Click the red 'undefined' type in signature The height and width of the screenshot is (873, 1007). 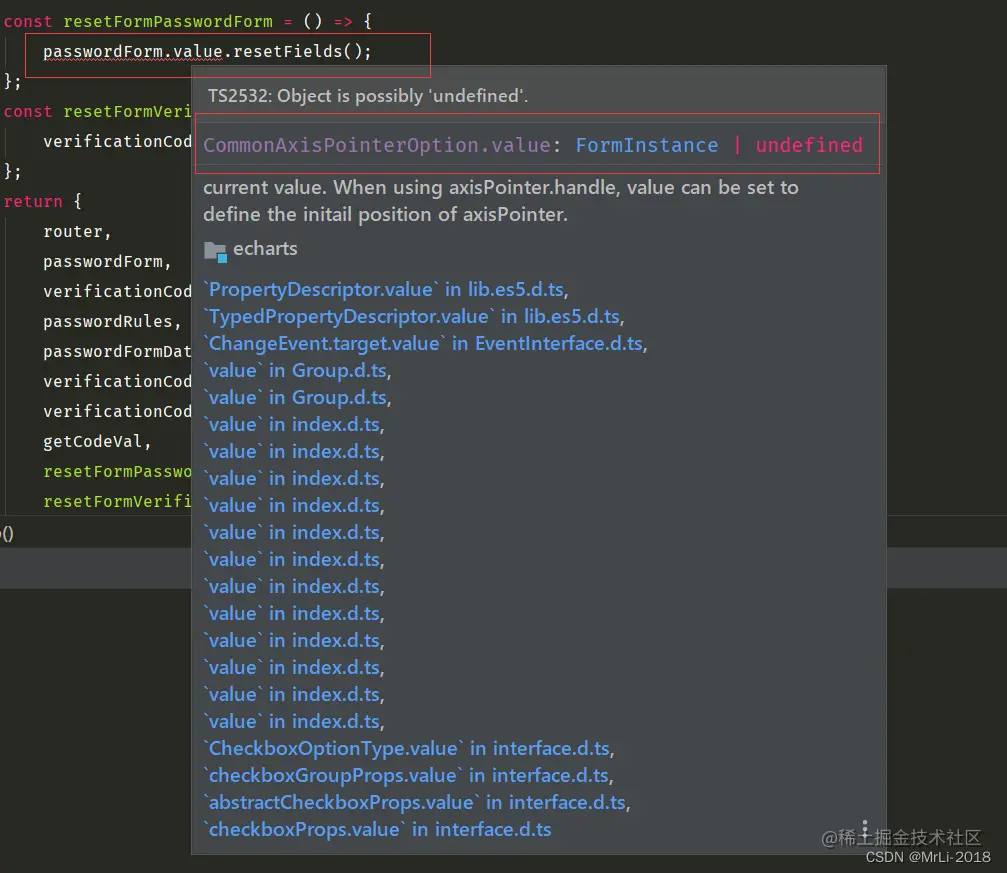coord(809,145)
